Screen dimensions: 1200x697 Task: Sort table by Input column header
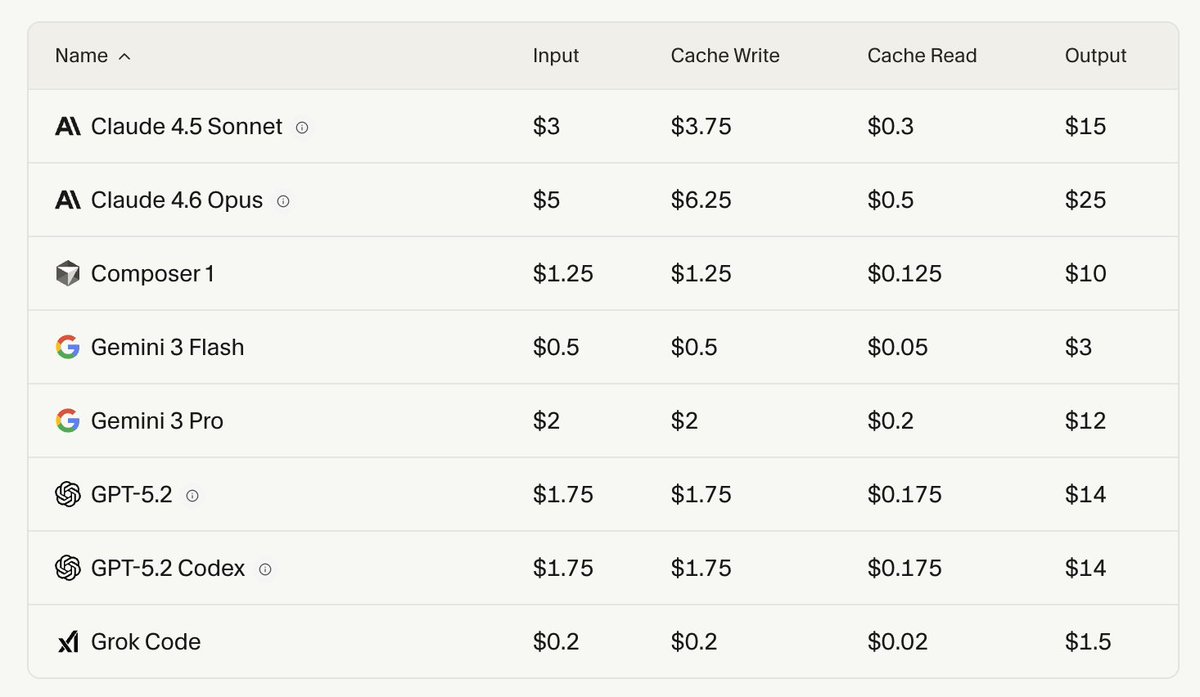(555, 56)
